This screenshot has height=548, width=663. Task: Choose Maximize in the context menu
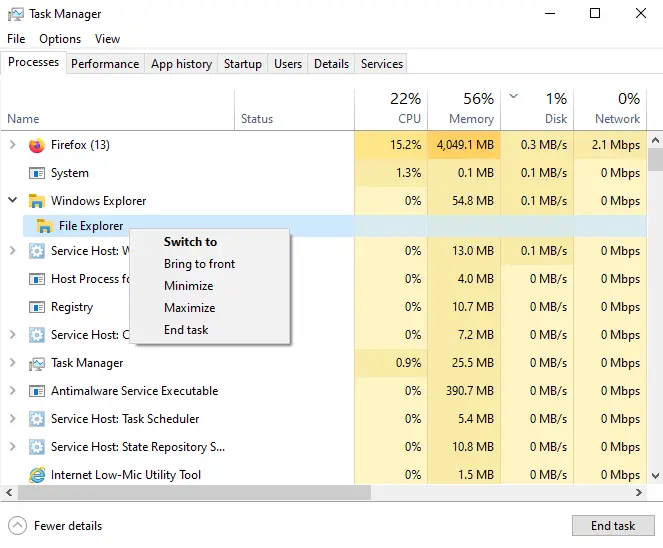210,308
